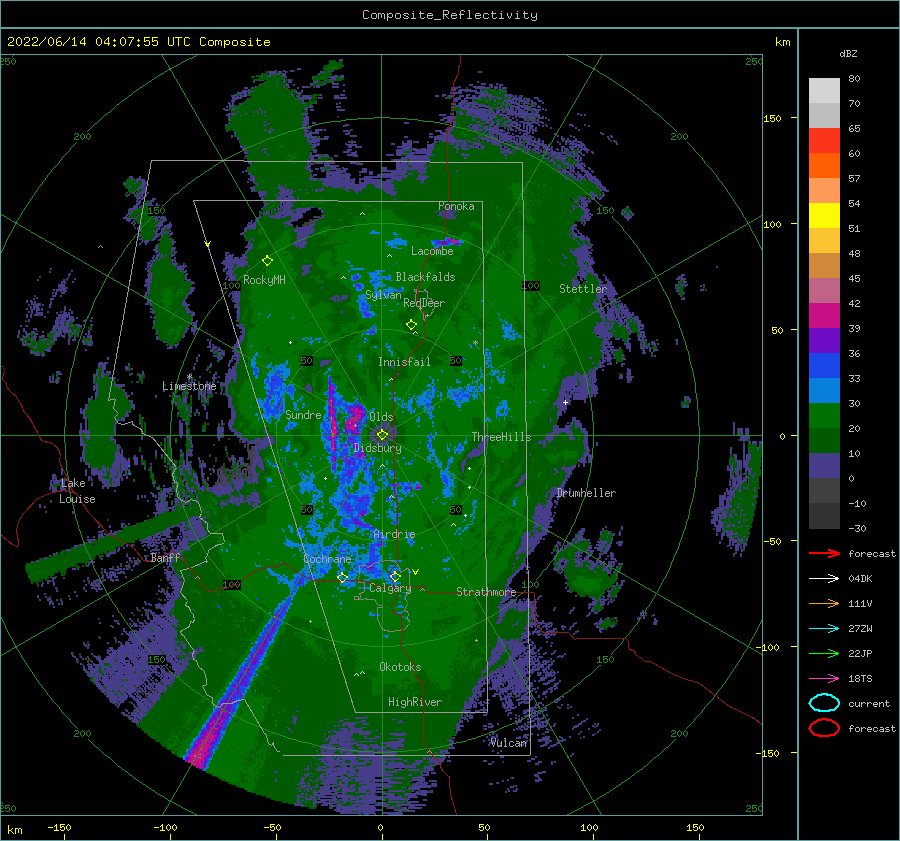Click the Limestone label

point(189,386)
